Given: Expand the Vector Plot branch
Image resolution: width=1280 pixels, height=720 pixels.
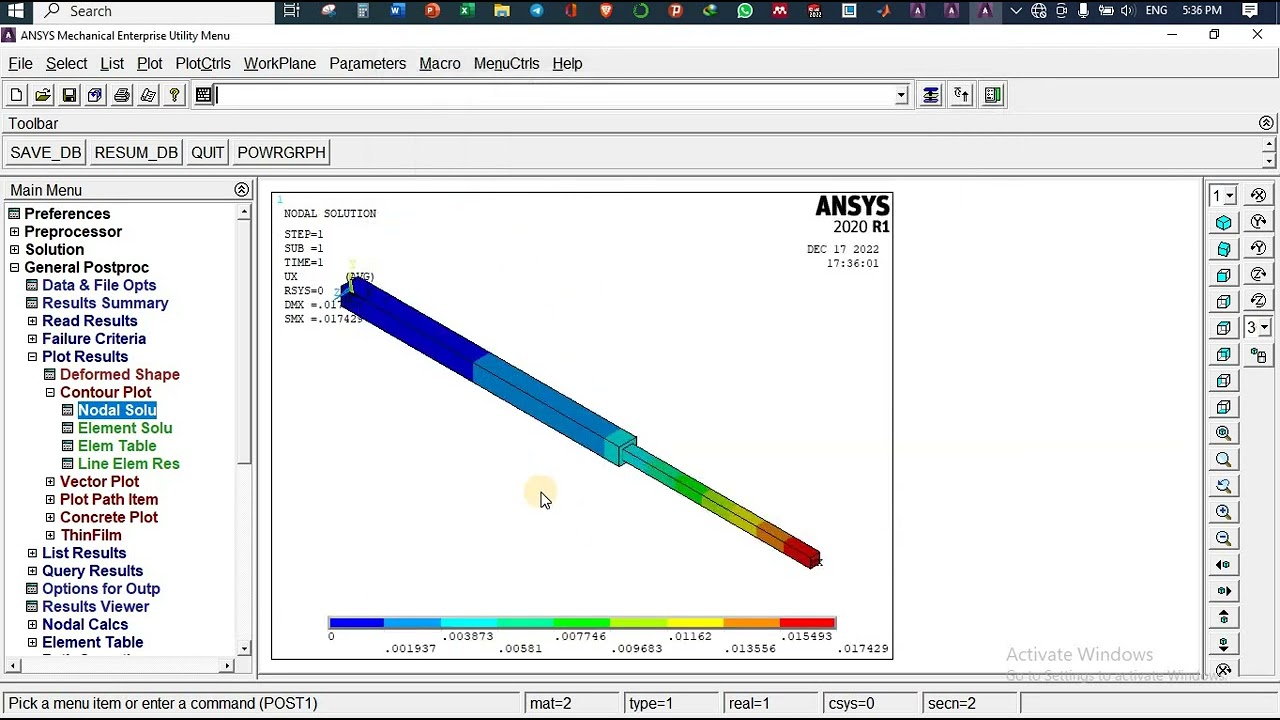Looking at the screenshot, I should click(50, 482).
